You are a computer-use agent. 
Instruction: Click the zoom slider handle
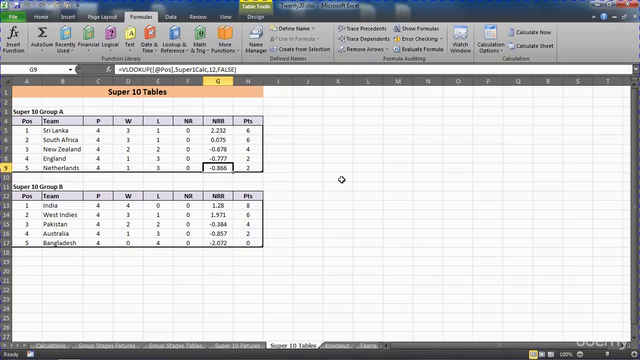point(607,354)
